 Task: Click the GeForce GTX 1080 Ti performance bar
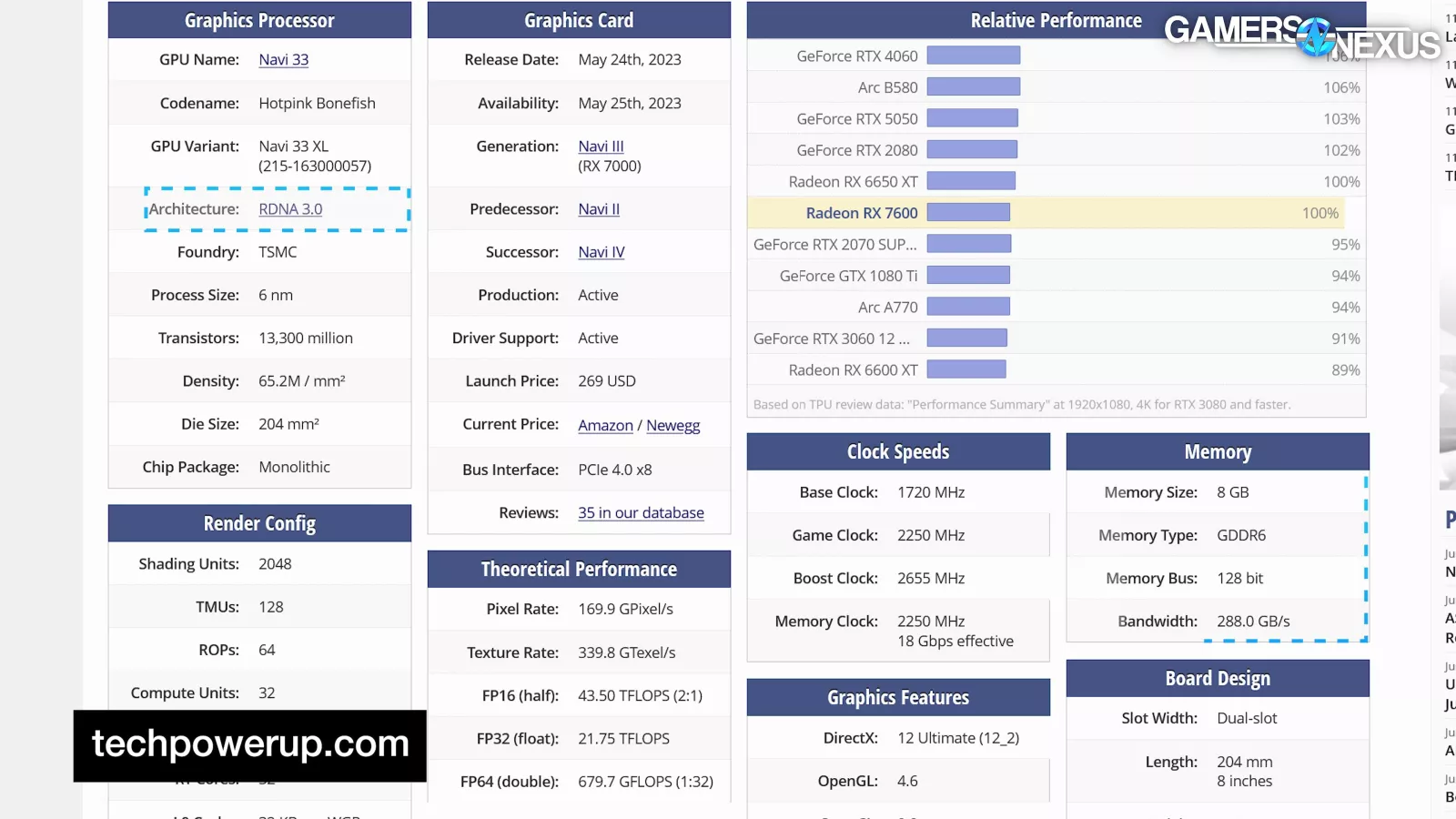[968, 275]
